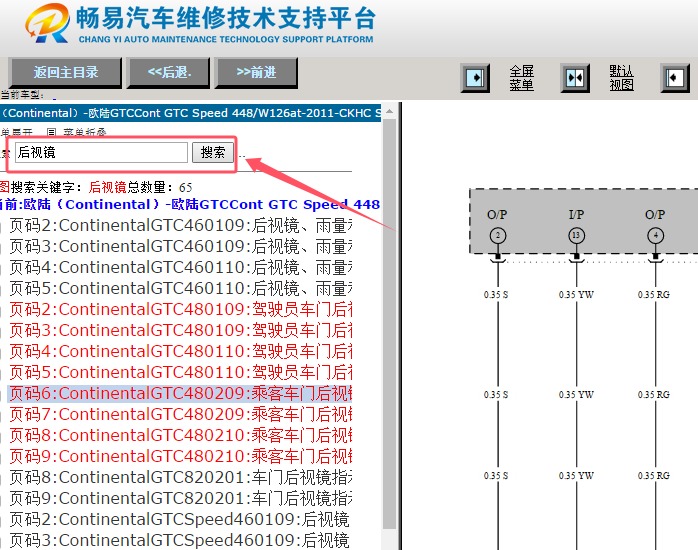Viewport: 698px width, 550px height.
Task: Click the blue 欧陆 Continental GTC Speed heading link
Action: [191, 204]
